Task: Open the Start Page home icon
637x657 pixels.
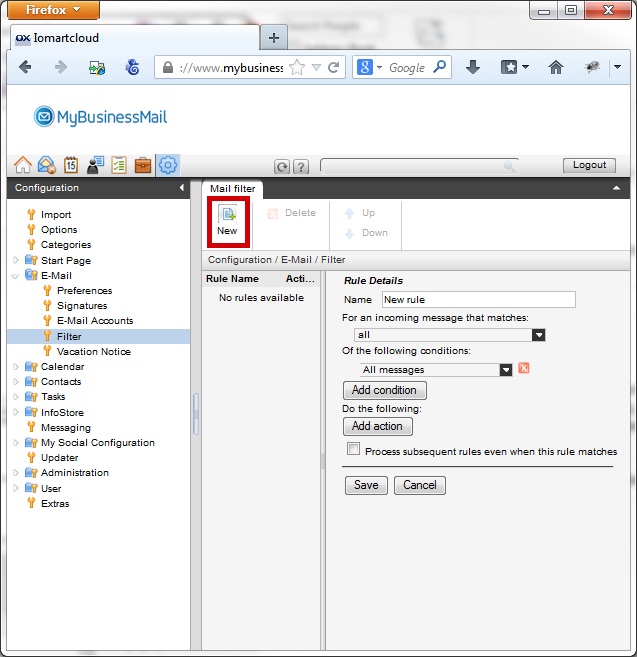Action: [22, 165]
